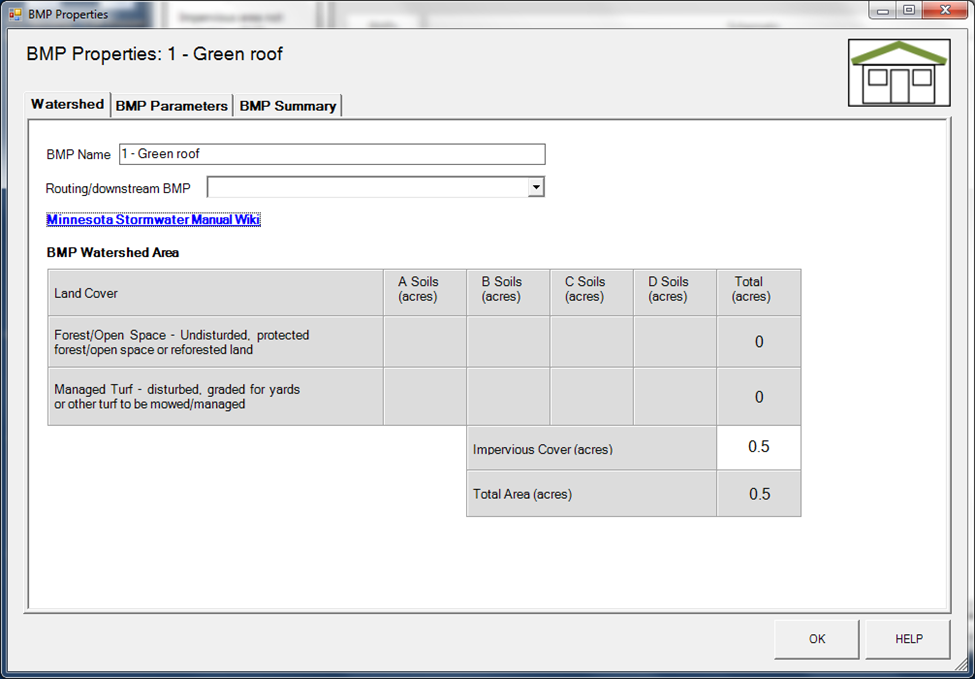This screenshot has height=679, width=975.
Task: Click the green roof house icon
Action: point(898,72)
